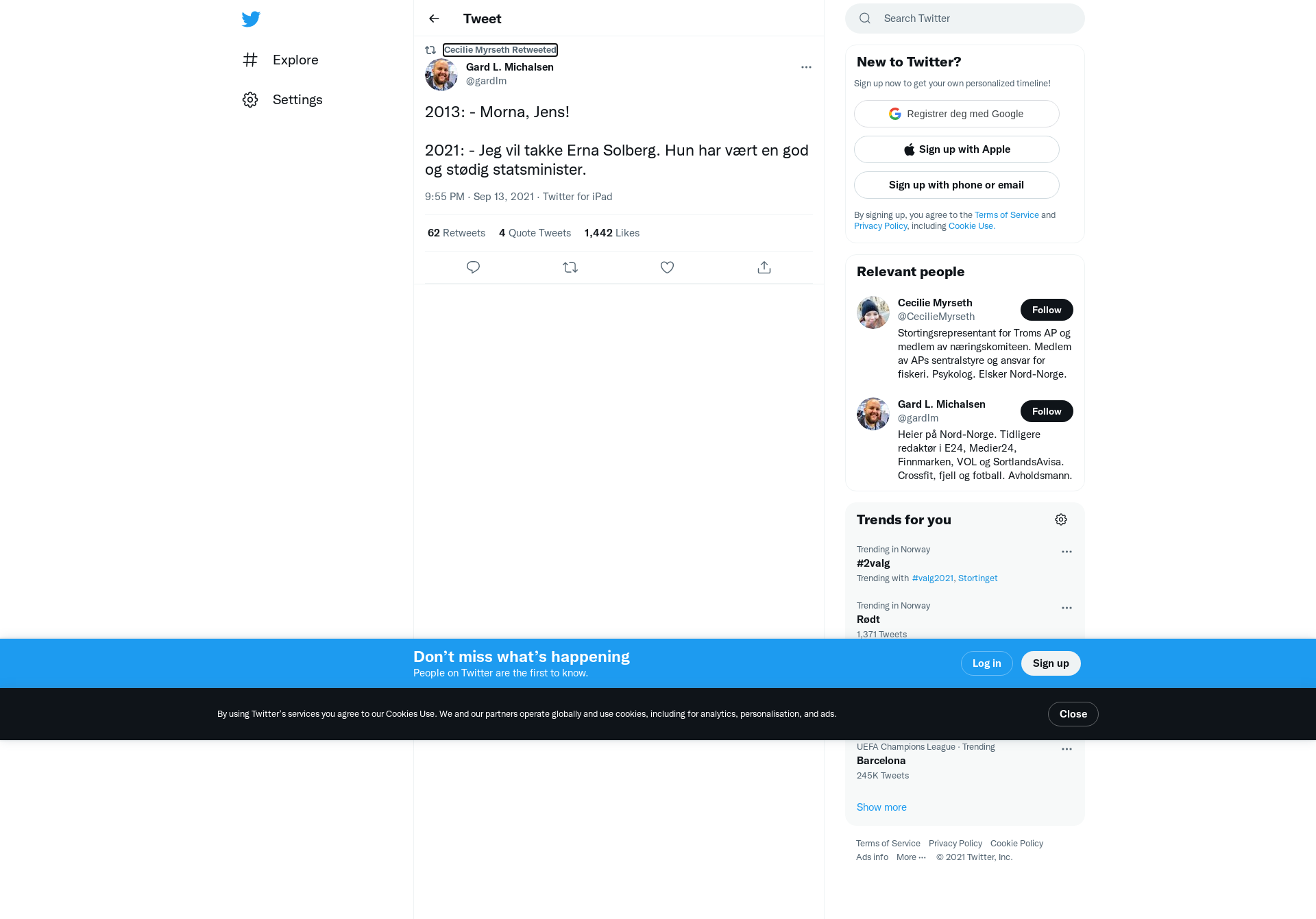Viewport: 1316px width, 919px height.
Task: Go back using the arrow icon
Action: [434, 19]
